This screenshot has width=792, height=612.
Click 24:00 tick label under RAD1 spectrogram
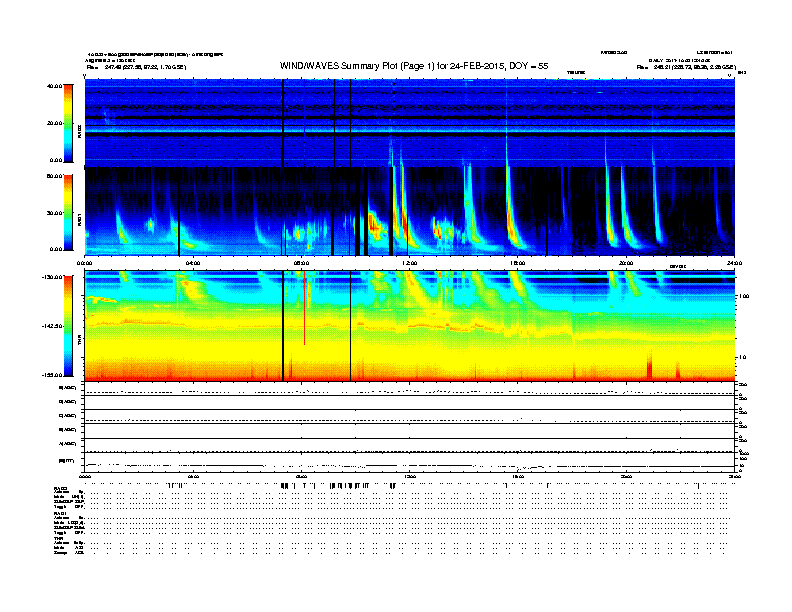[734, 263]
